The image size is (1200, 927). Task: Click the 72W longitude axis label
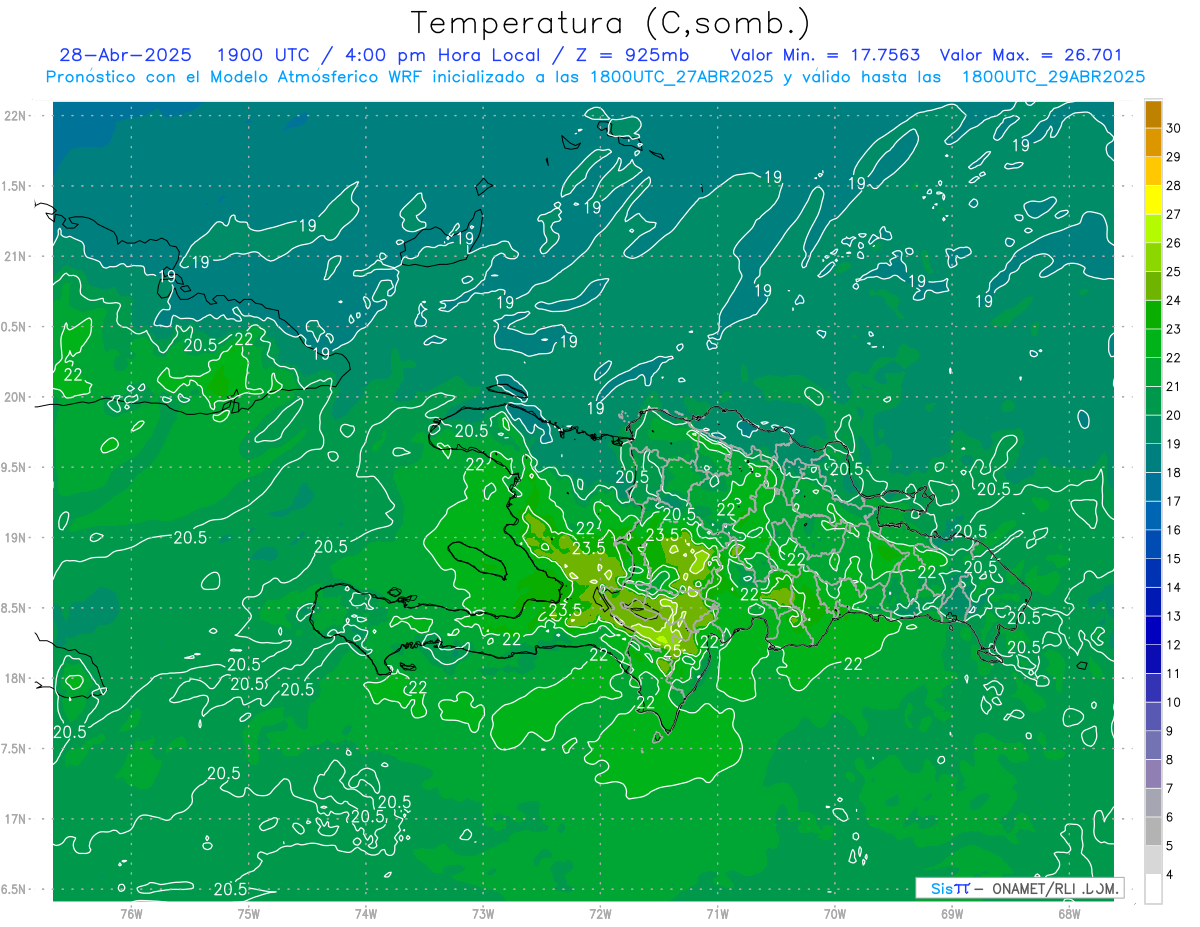[x=601, y=913]
